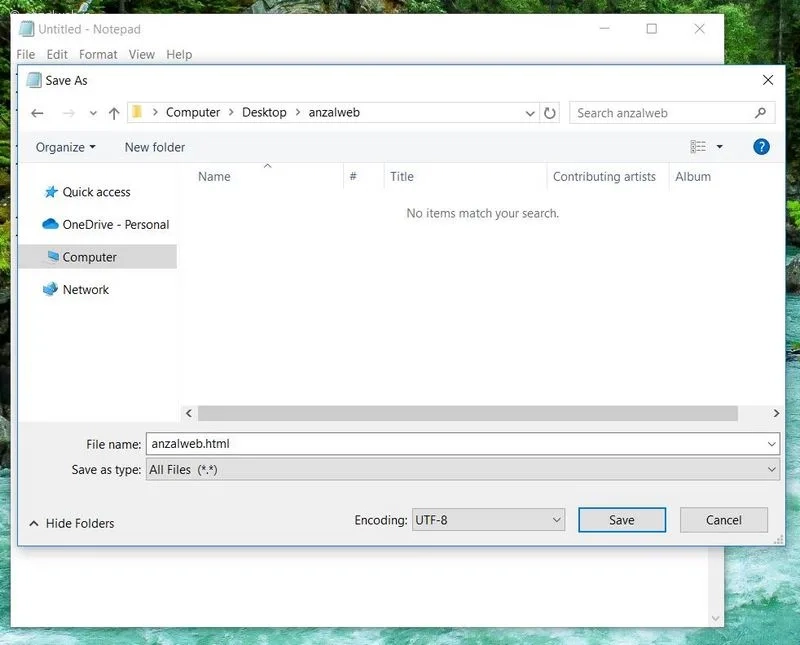Click the Change your view icon
Screen dimensions: 800x645
[x=699, y=147]
